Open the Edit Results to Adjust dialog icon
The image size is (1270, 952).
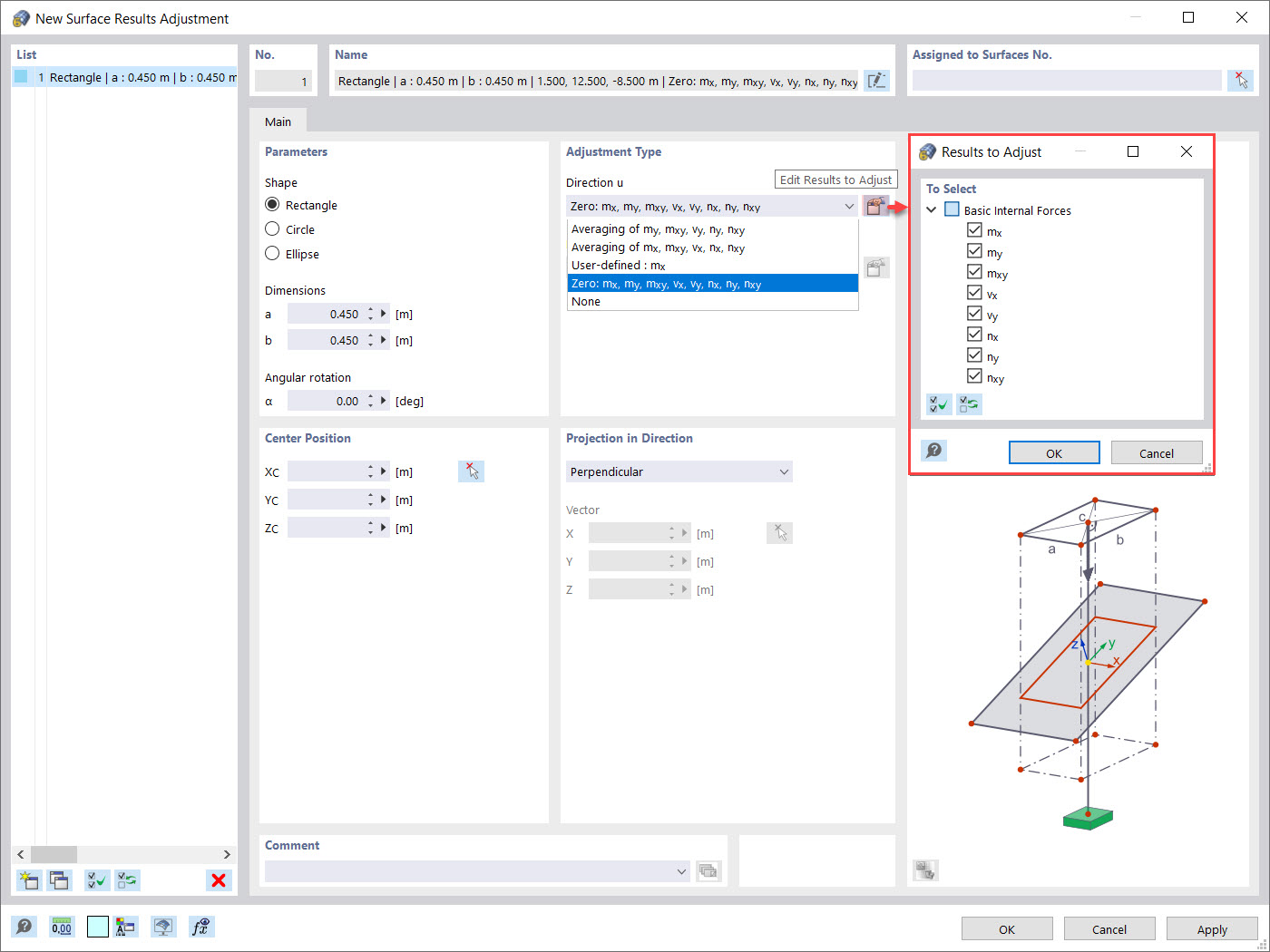pos(874,206)
